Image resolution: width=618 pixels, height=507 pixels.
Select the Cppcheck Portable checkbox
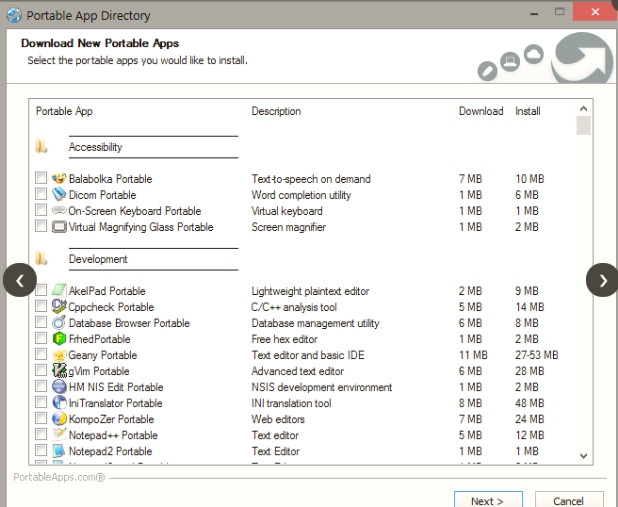point(41,306)
